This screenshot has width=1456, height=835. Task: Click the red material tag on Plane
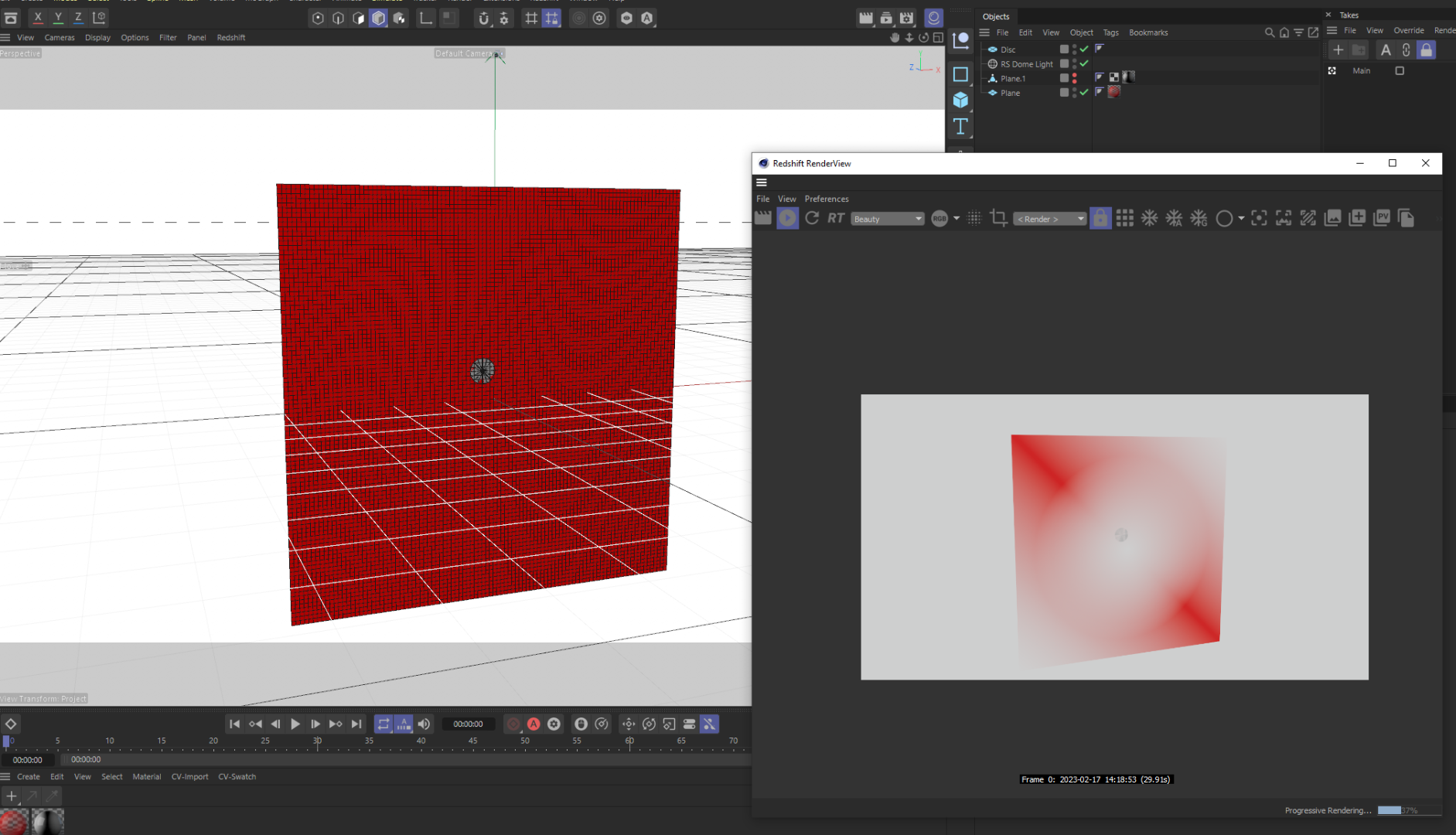click(x=1113, y=92)
